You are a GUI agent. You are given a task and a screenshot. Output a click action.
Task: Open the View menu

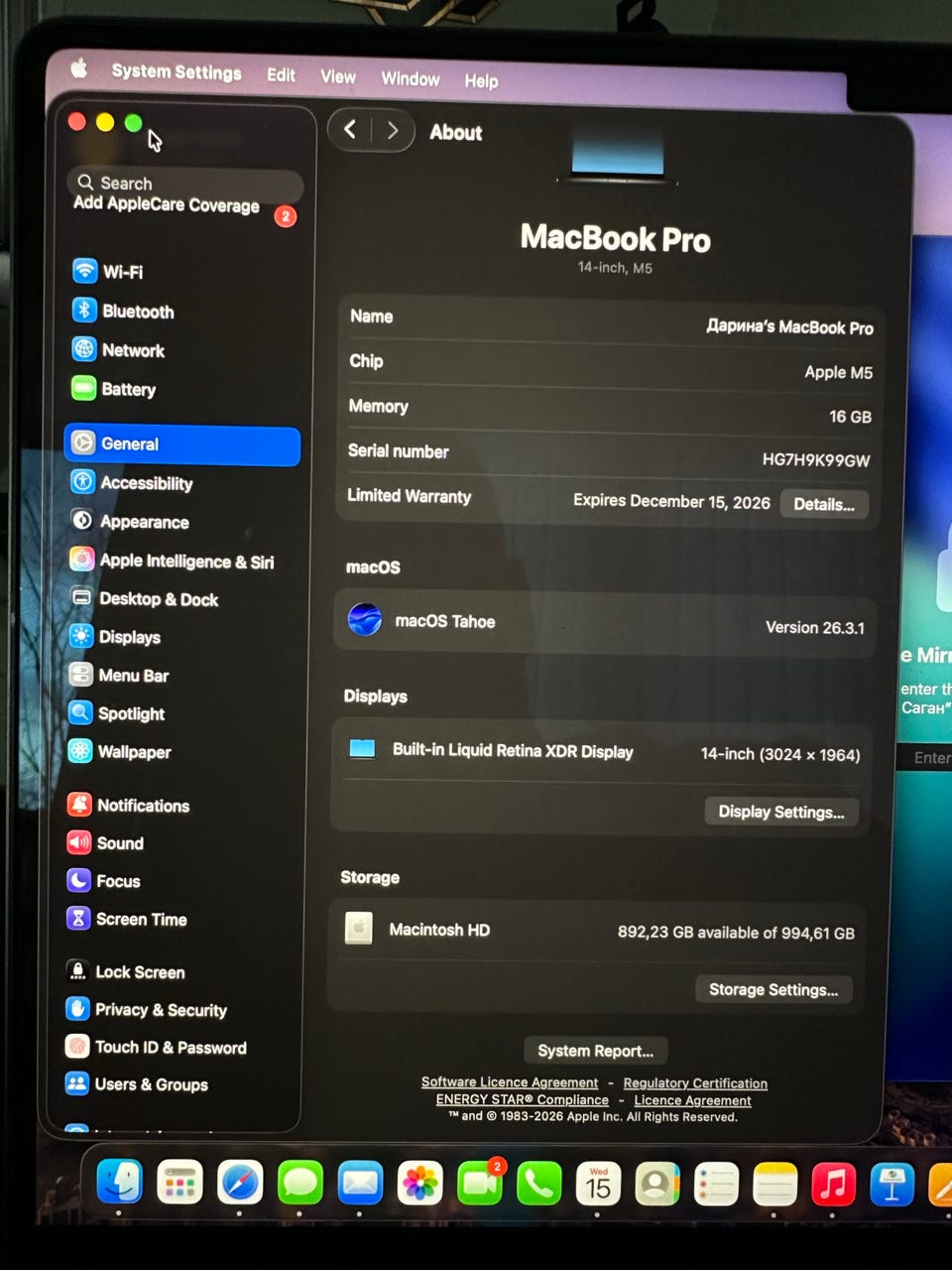(338, 76)
